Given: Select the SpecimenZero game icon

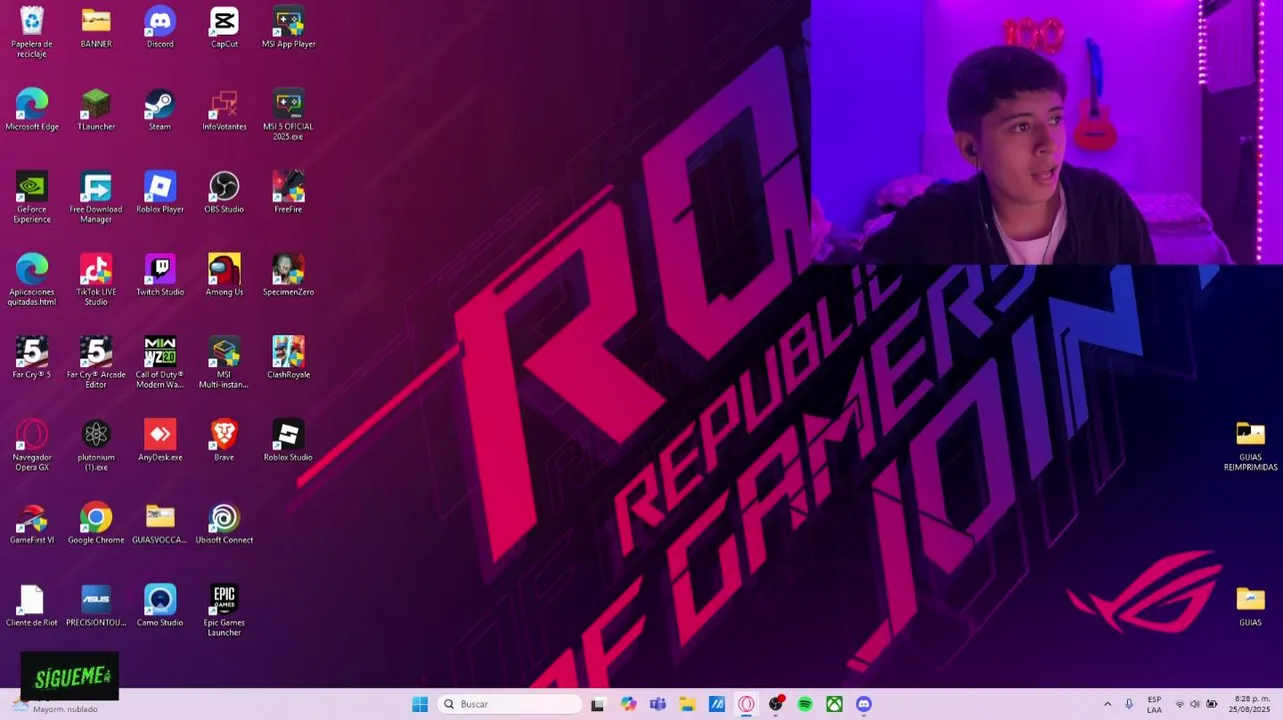Looking at the screenshot, I should (x=288, y=275).
